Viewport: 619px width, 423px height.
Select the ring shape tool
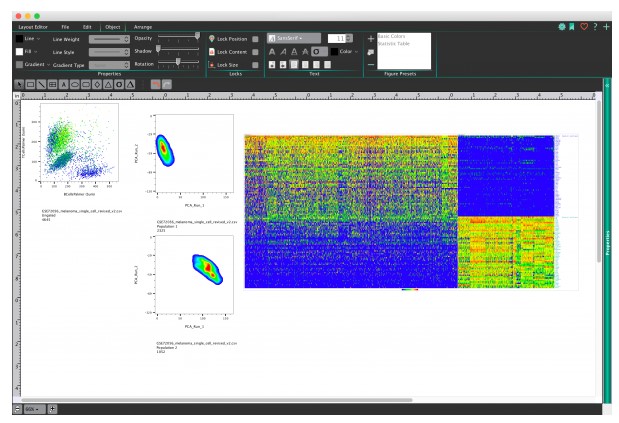click(x=119, y=84)
